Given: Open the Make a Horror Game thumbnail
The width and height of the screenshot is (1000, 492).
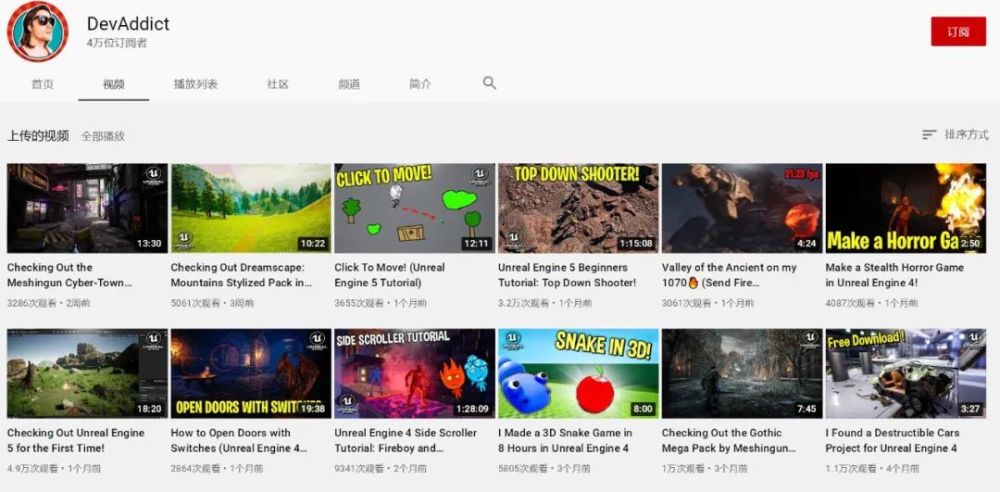Looking at the screenshot, I should (906, 208).
